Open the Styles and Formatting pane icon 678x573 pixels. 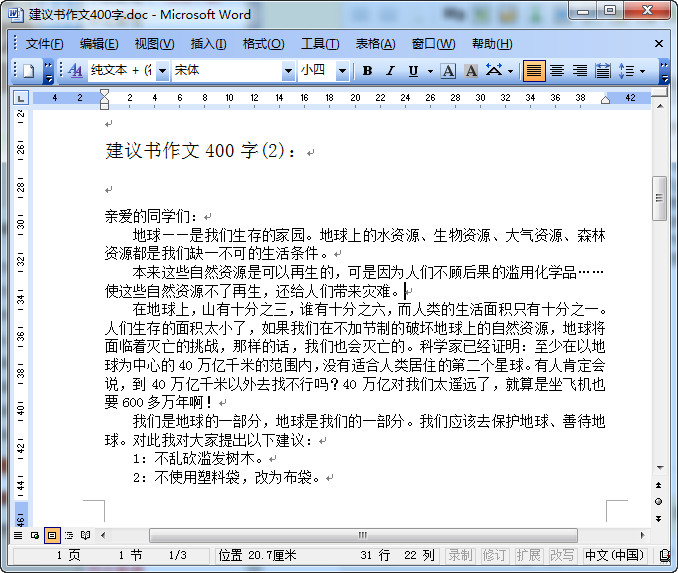pos(75,71)
